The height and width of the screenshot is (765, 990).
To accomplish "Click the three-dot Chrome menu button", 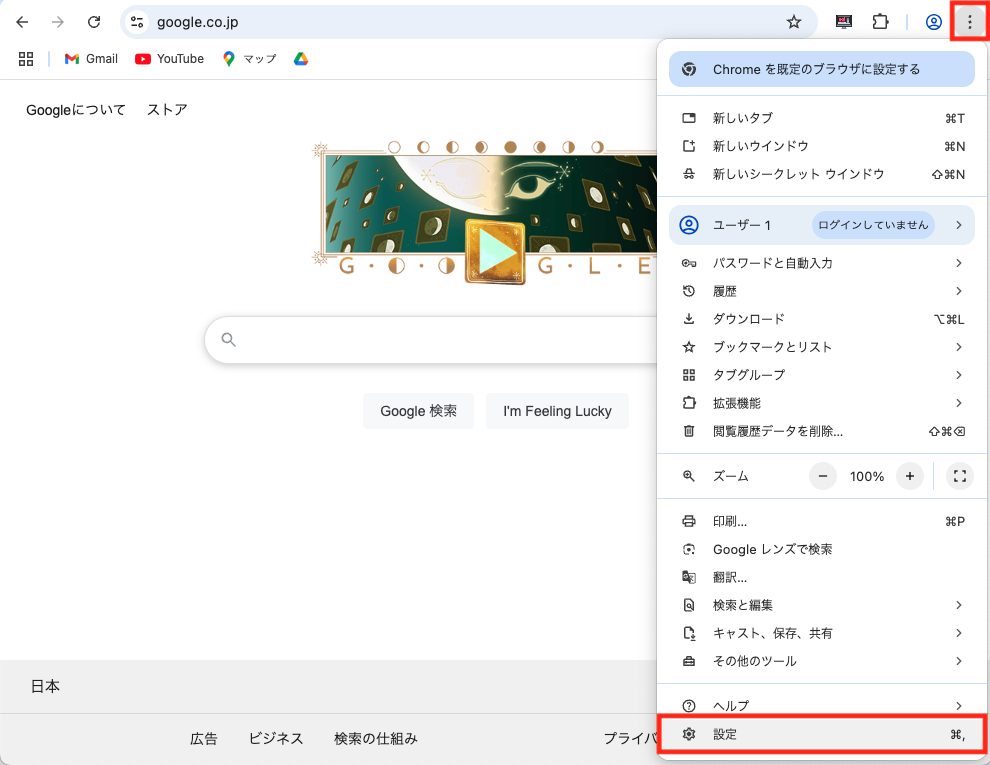I will pos(969,22).
